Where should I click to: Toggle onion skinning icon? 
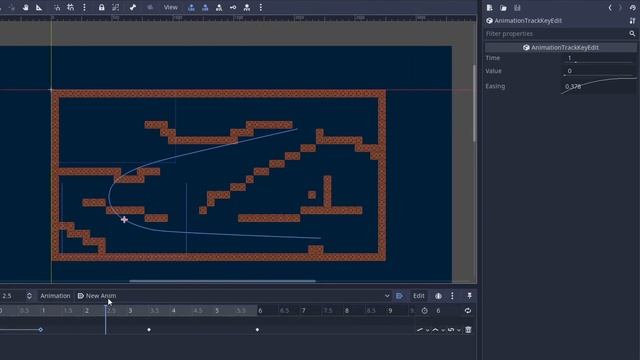(438, 296)
